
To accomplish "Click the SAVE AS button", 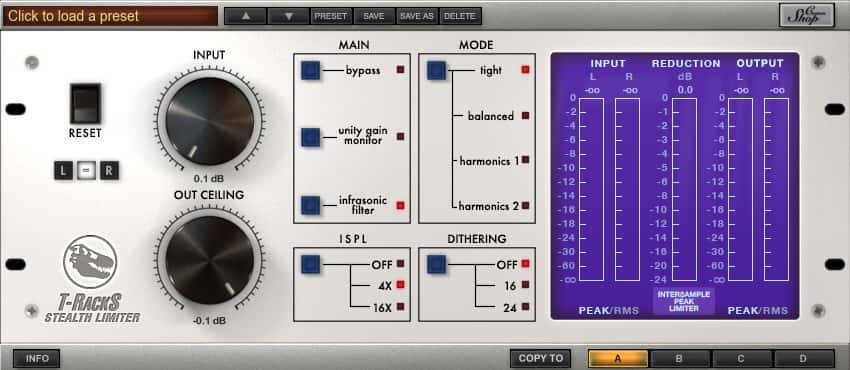I will click(x=417, y=16).
